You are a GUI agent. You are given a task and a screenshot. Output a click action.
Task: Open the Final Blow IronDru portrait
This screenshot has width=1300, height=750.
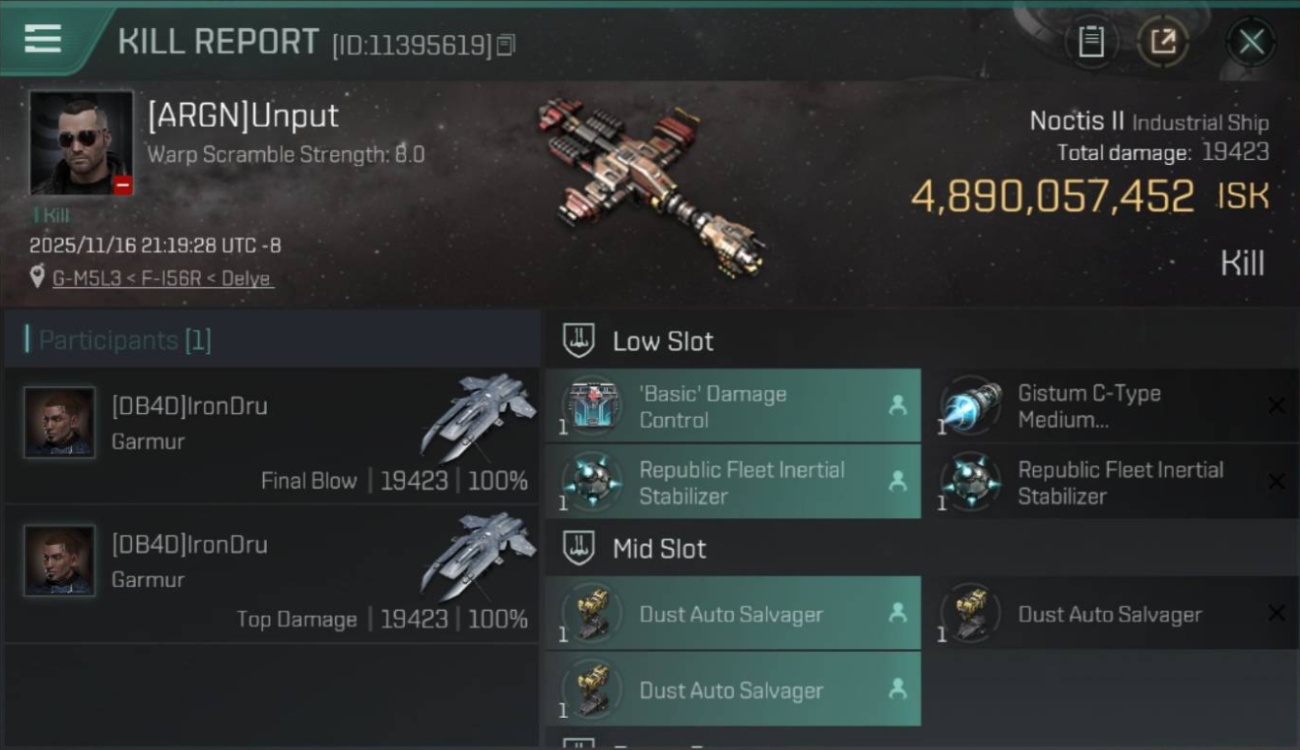[x=60, y=422]
